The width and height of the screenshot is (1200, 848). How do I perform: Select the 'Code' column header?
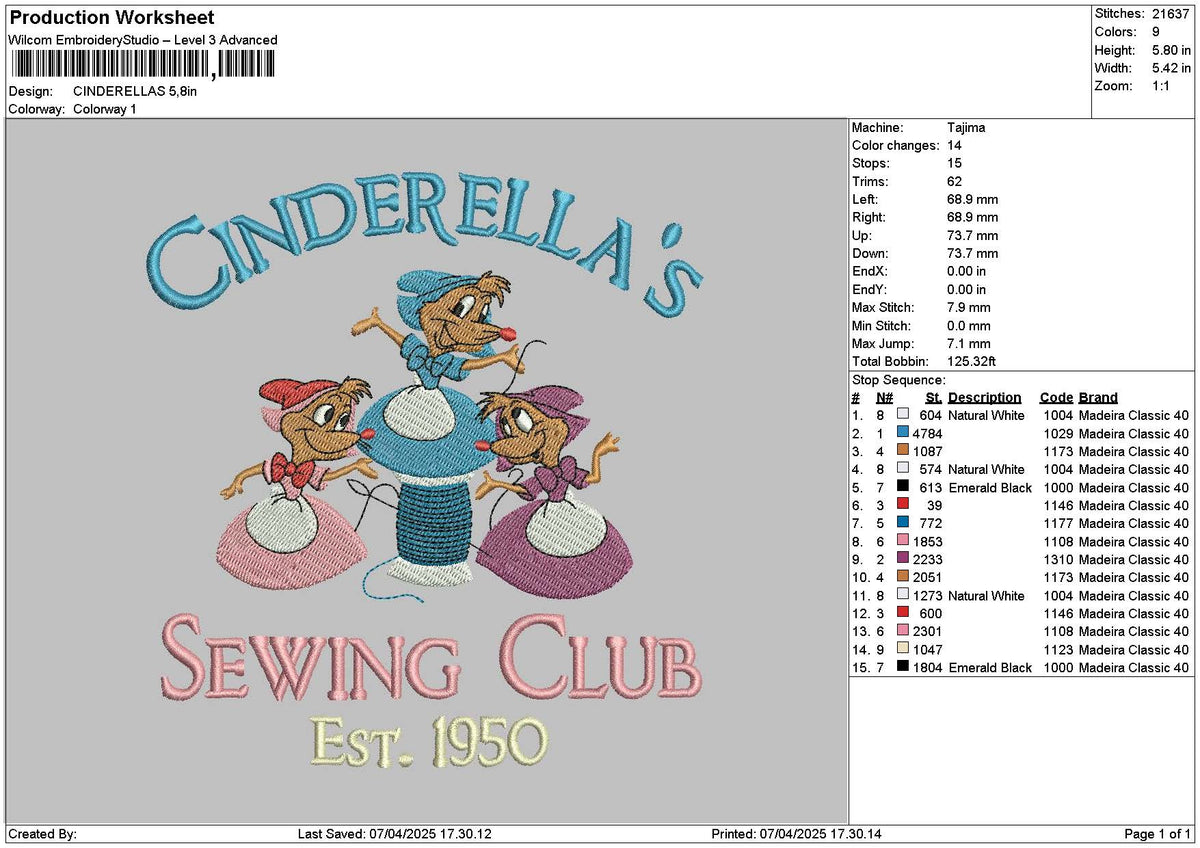[1056, 398]
